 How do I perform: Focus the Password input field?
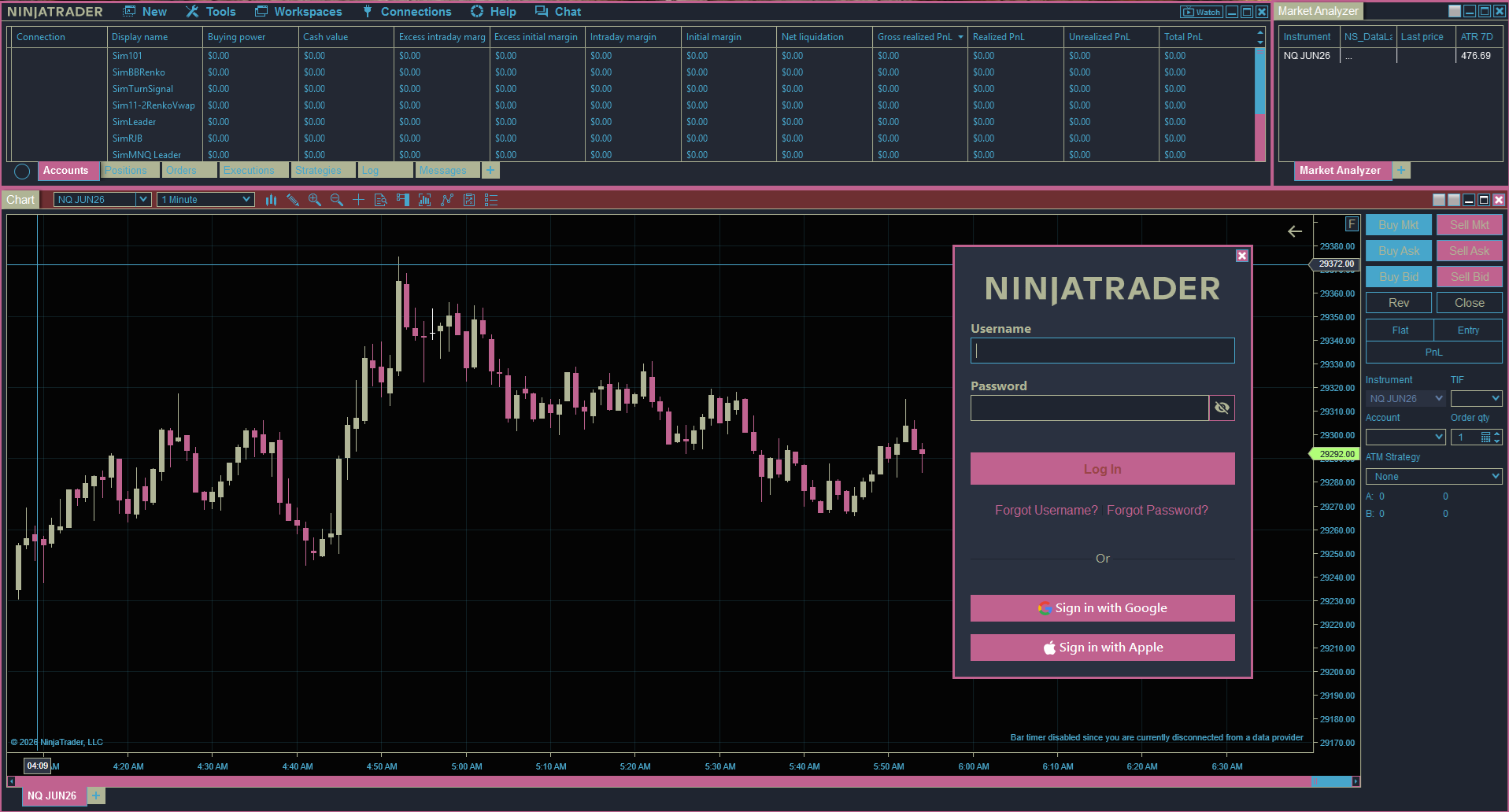1089,408
